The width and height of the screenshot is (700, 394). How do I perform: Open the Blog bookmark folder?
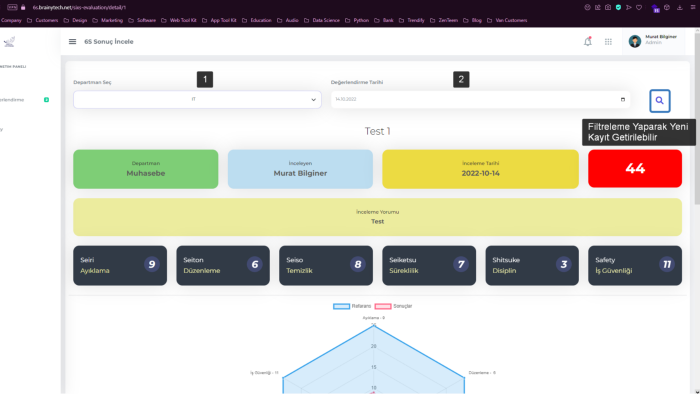[472, 20]
